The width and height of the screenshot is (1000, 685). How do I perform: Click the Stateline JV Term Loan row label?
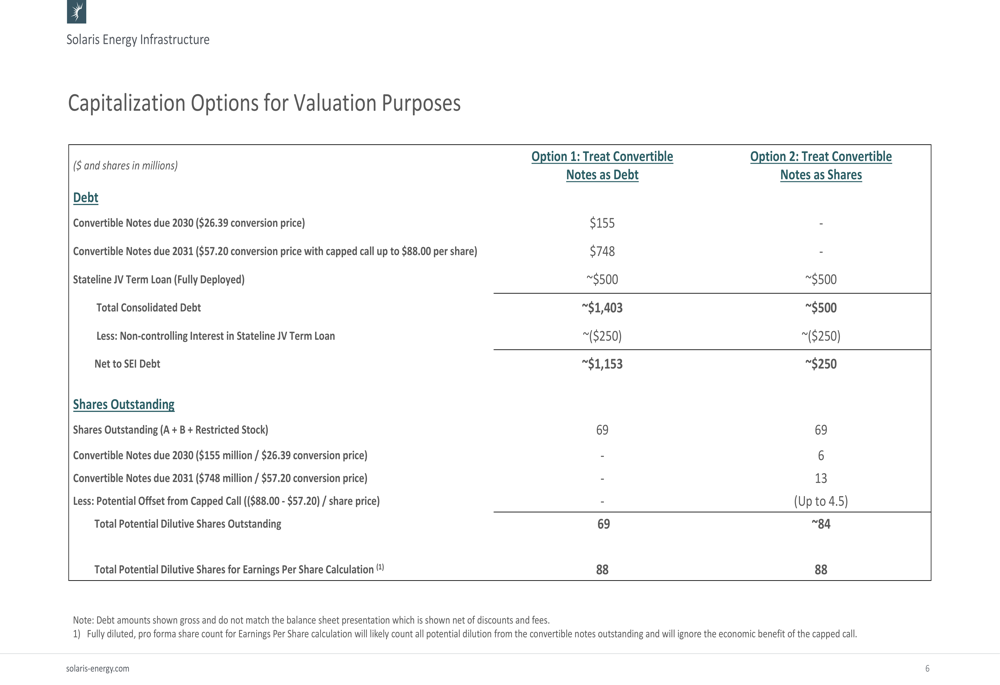tap(159, 279)
